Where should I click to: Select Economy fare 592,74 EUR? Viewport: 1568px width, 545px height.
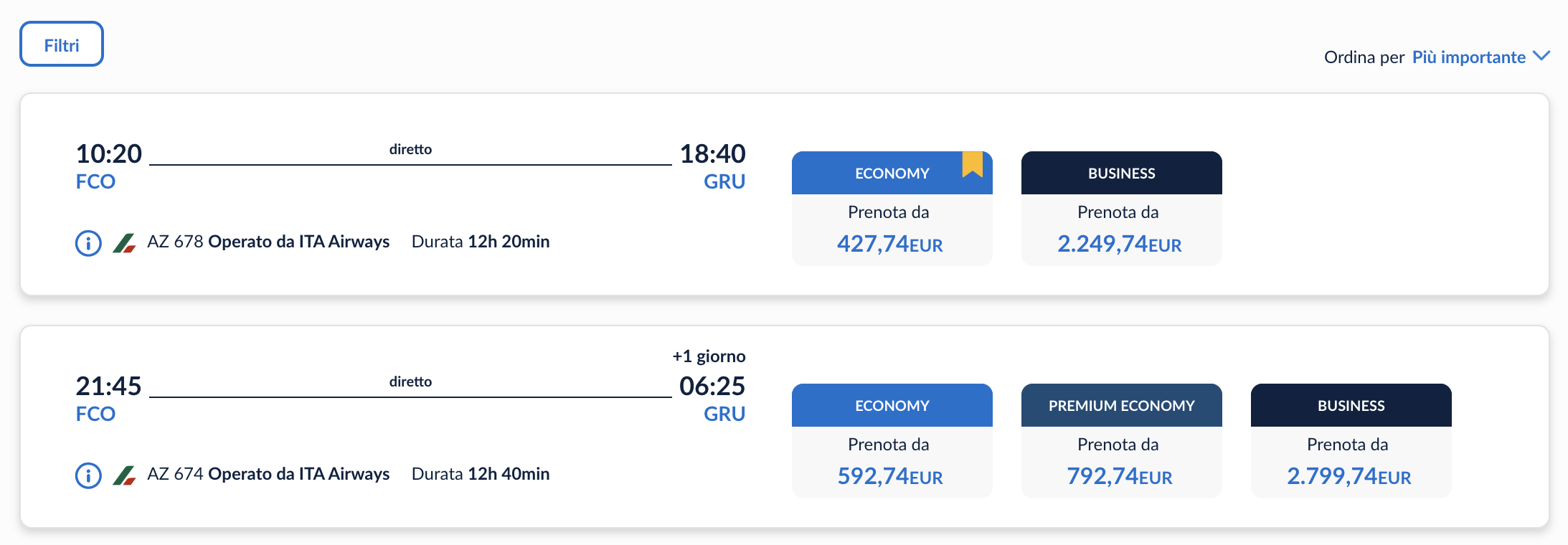click(x=890, y=476)
